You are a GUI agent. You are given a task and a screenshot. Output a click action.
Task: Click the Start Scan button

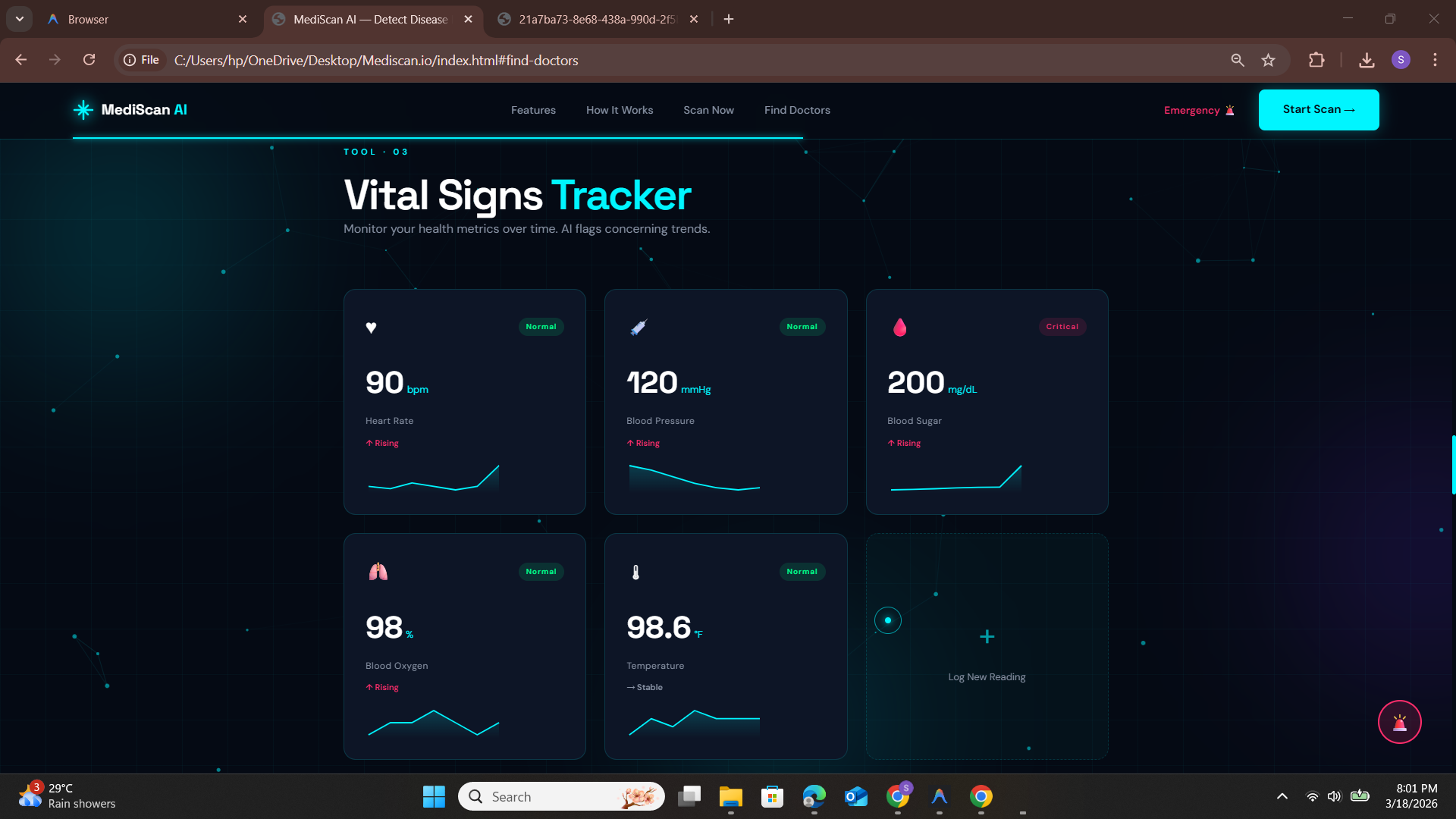(x=1318, y=110)
